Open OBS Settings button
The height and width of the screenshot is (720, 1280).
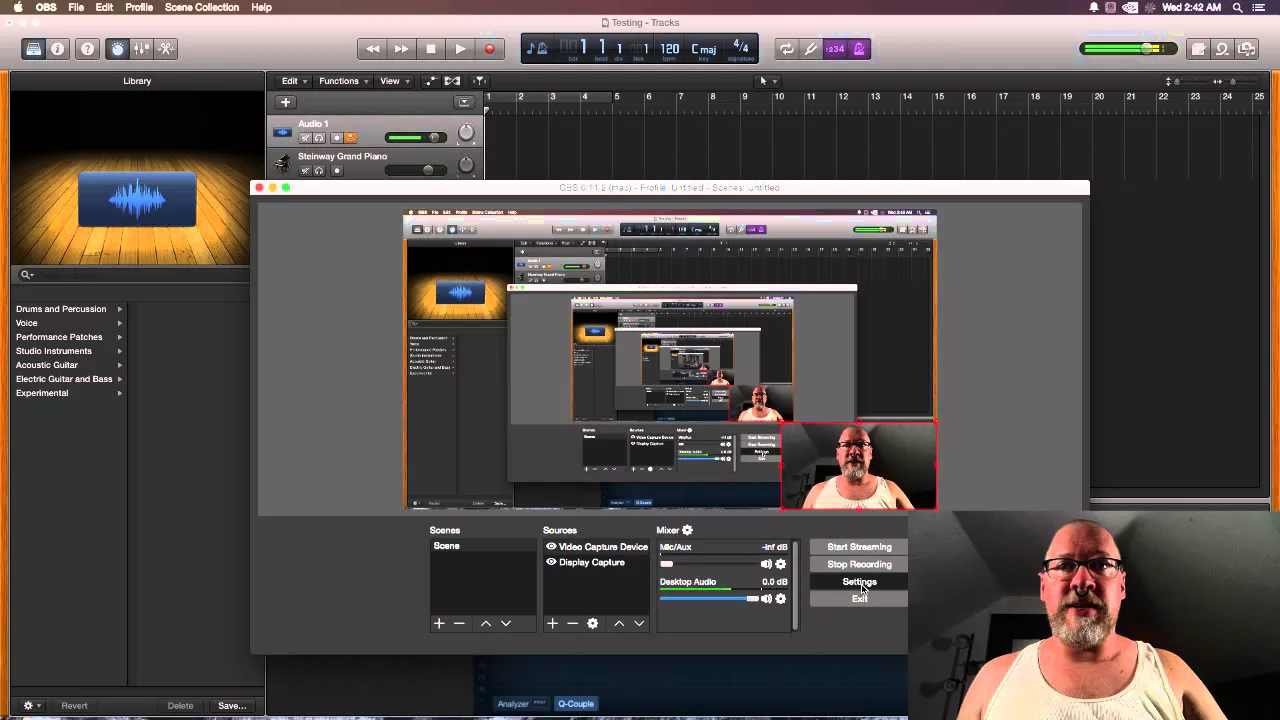pyautogui.click(x=859, y=581)
